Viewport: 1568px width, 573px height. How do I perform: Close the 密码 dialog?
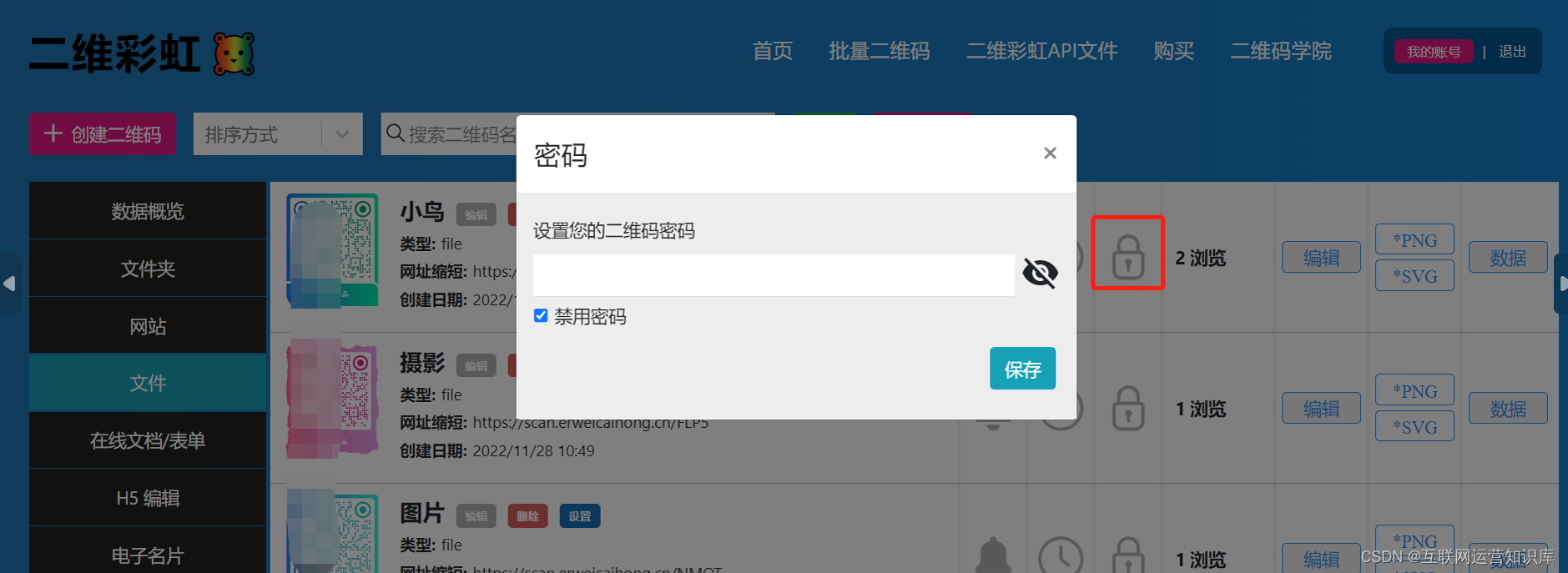click(1050, 153)
